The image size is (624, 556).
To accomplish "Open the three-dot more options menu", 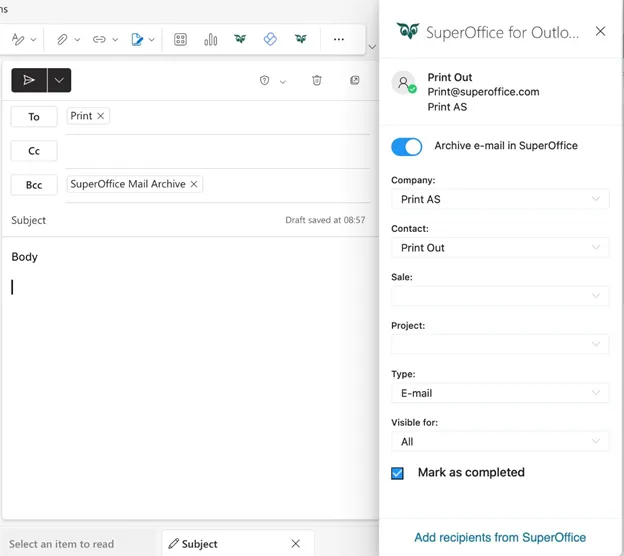I will click(338, 40).
